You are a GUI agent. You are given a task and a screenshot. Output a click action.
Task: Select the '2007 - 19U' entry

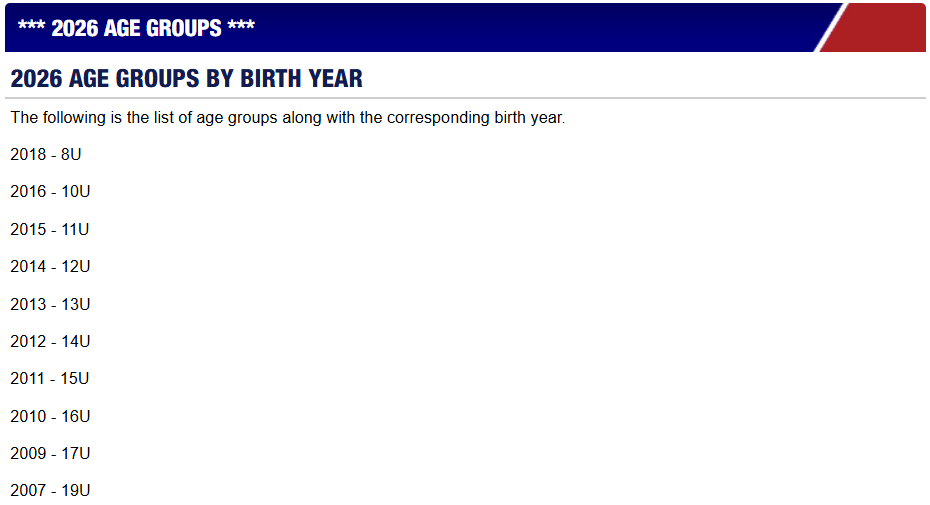(50, 491)
